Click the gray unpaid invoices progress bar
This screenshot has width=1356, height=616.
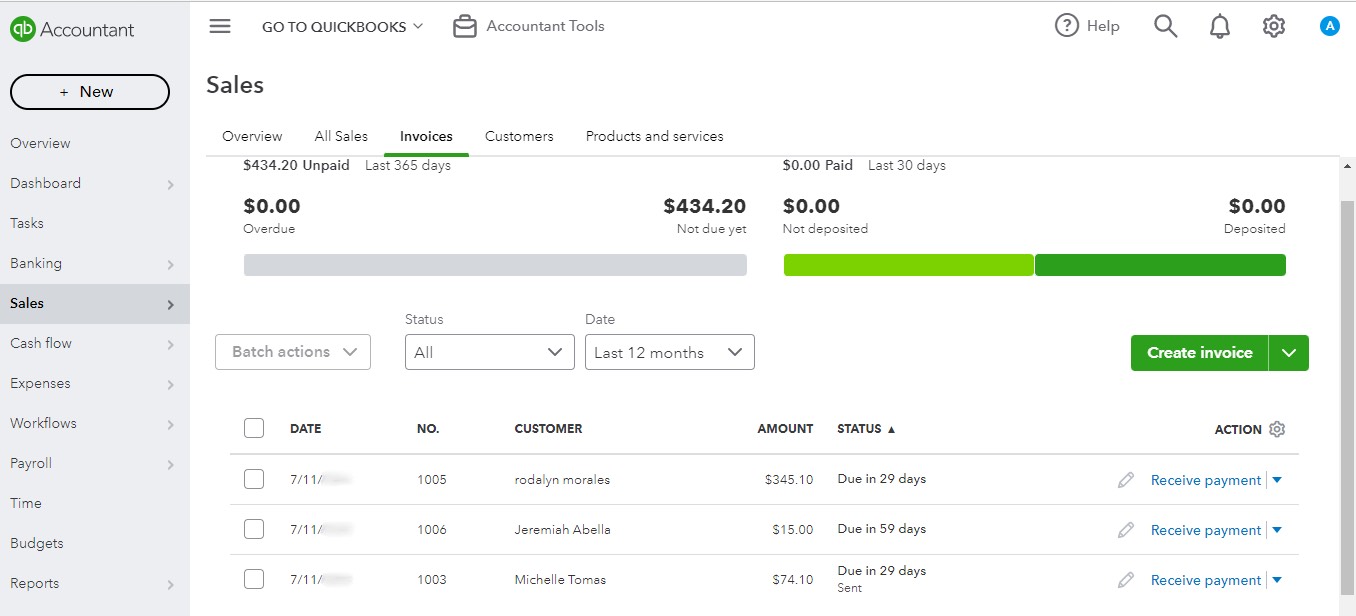coord(495,265)
